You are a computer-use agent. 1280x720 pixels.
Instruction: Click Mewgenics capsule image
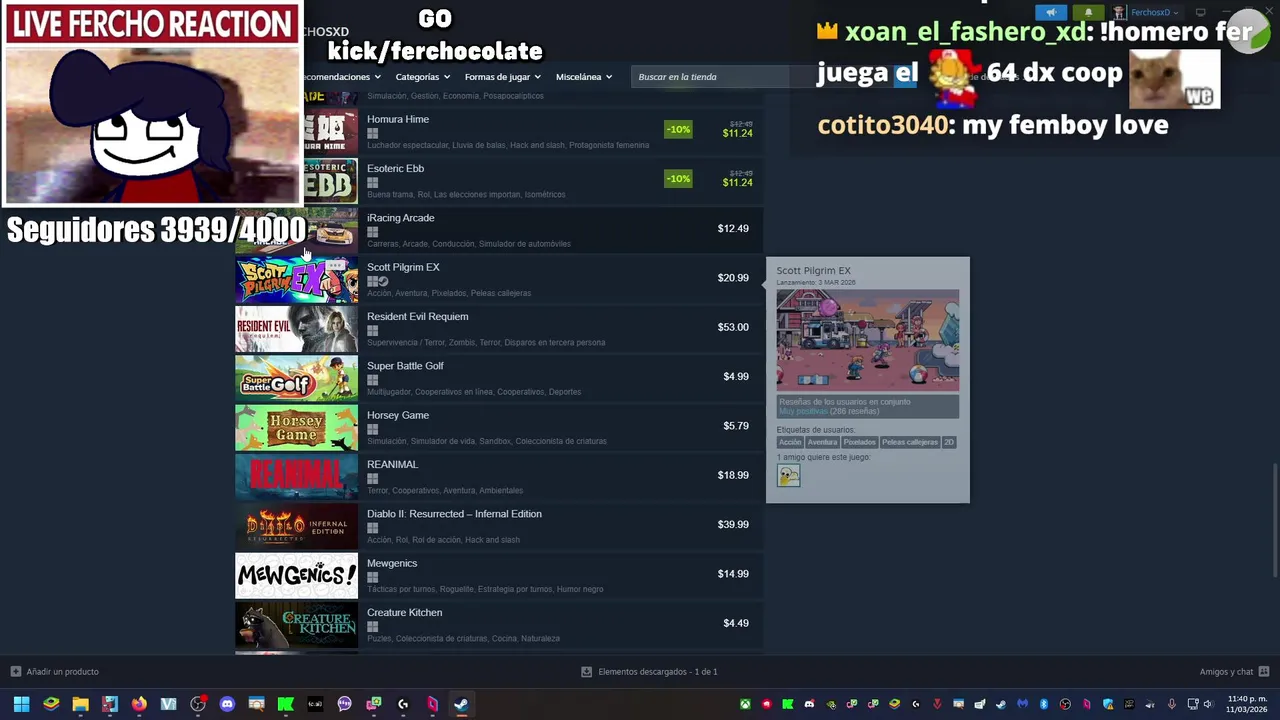(296, 576)
